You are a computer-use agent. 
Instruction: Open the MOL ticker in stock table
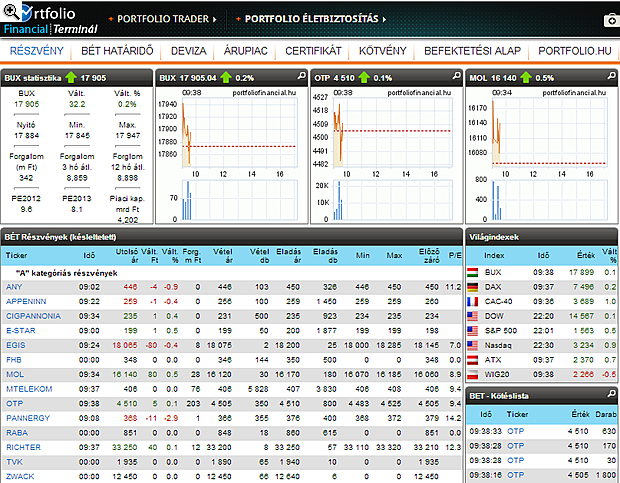pos(15,375)
